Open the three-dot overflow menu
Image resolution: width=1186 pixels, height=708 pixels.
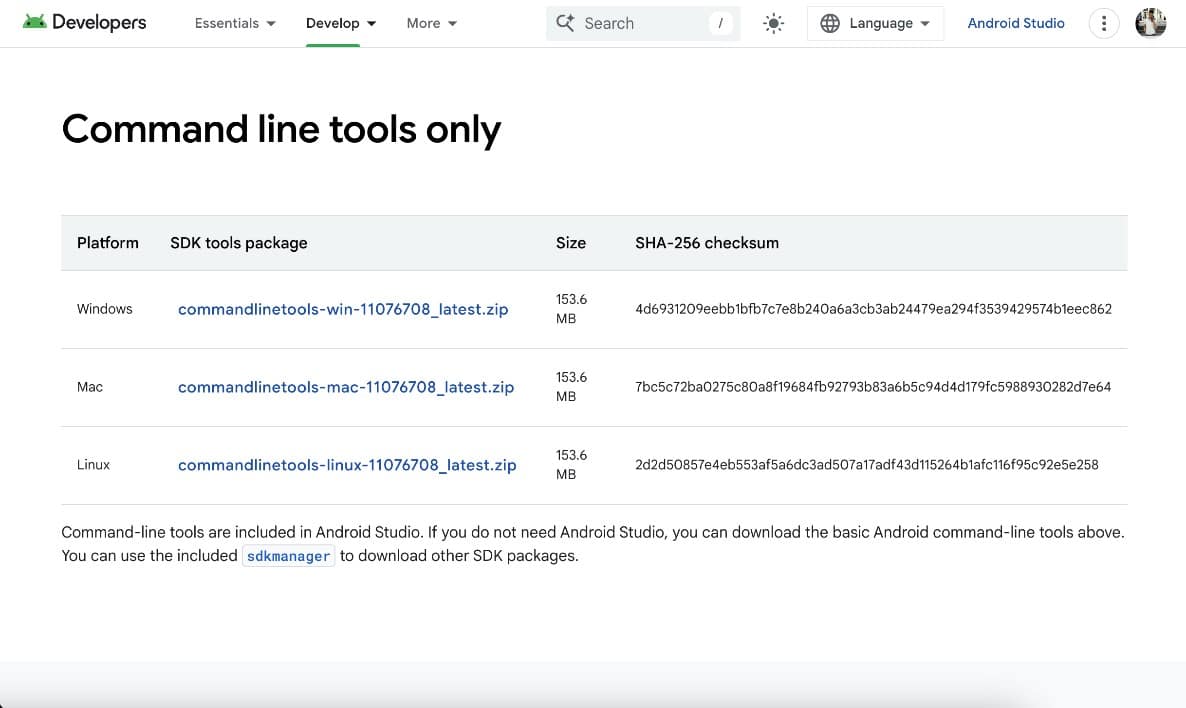coord(1103,23)
